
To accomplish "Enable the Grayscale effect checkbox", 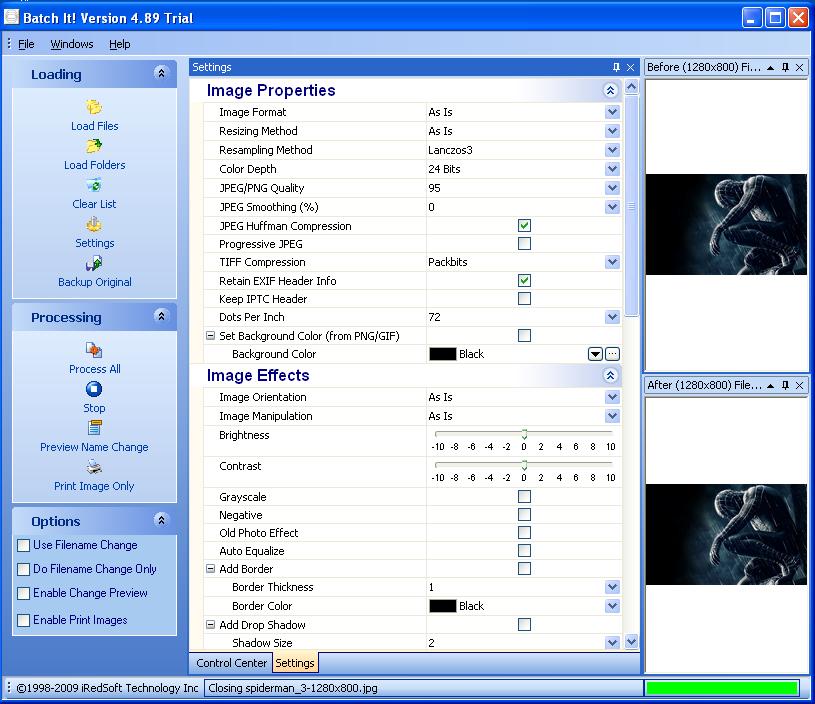I will click(524, 497).
